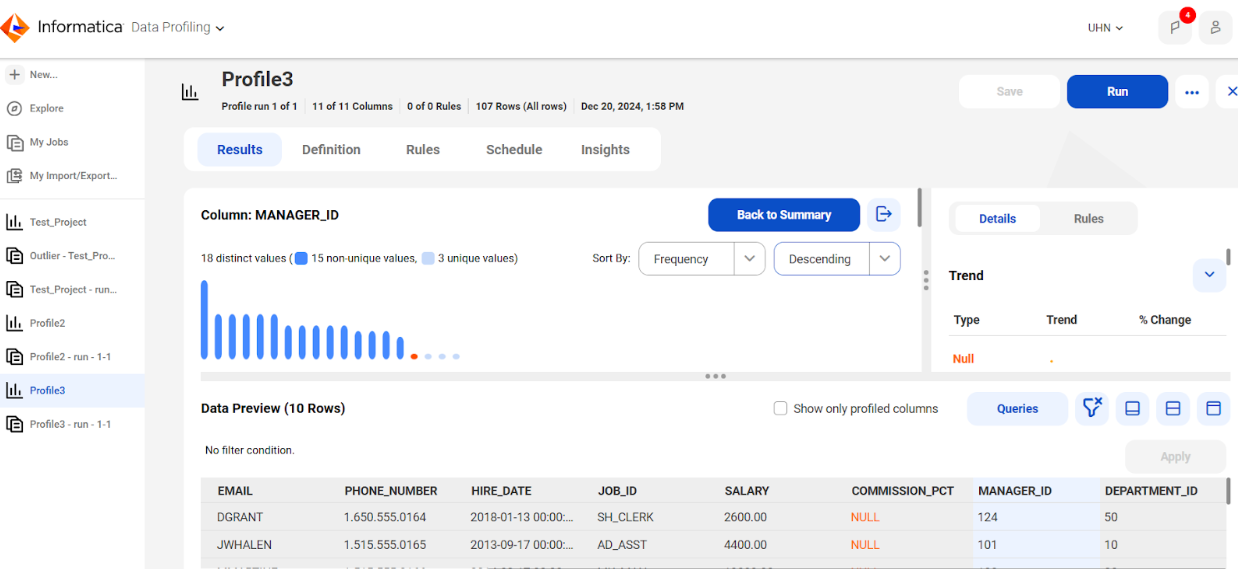Click the DEPARTMENT_ID column header

(1151, 491)
